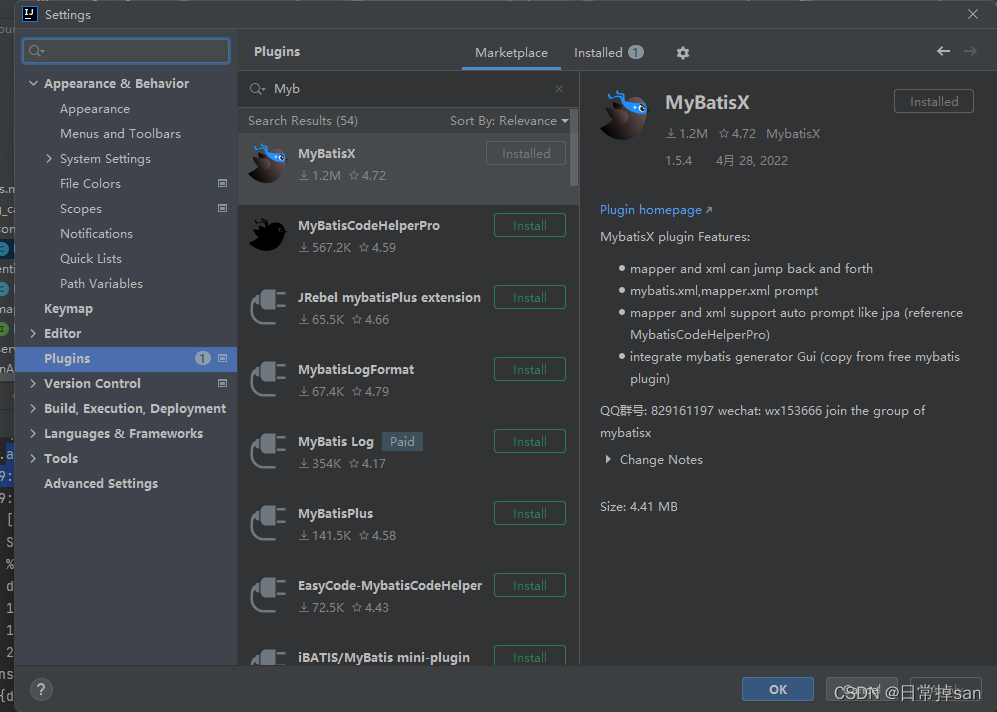997x712 pixels.
Task: Click the project-level icon beside Scopes
Action: click(223, 209)
